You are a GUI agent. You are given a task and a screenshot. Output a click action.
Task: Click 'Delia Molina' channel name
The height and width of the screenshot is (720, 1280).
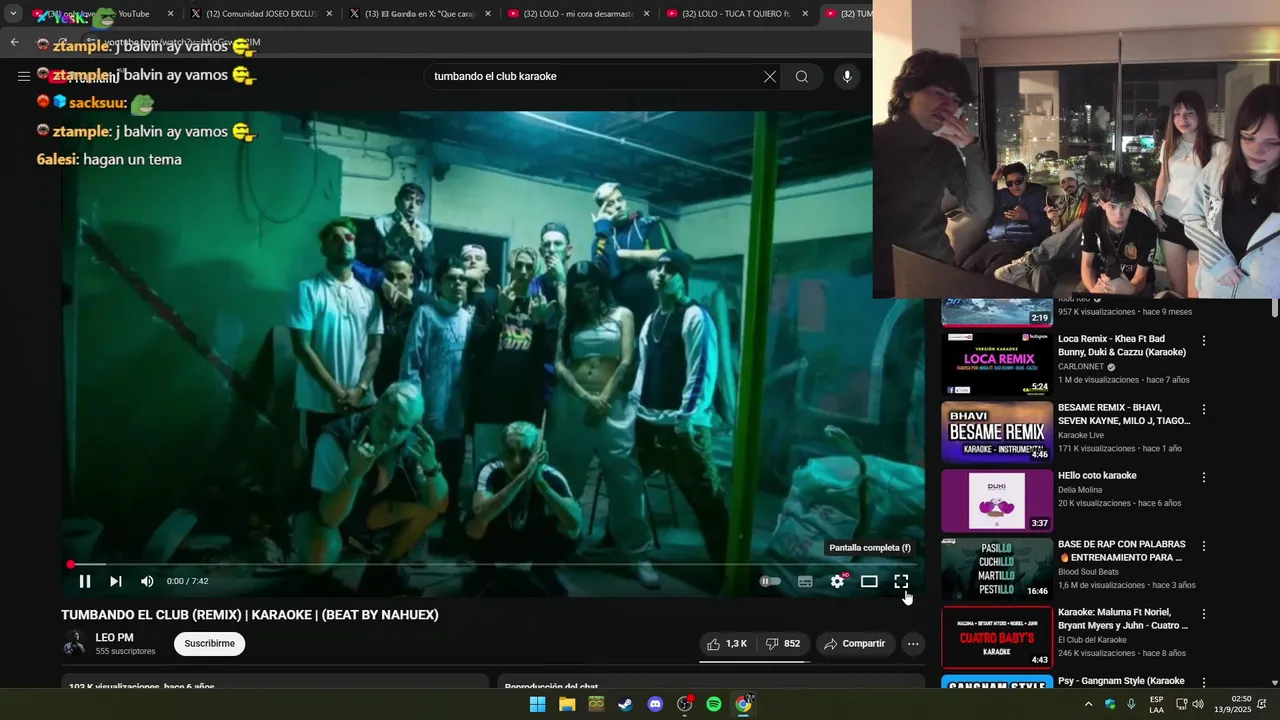click(1080, 490)
